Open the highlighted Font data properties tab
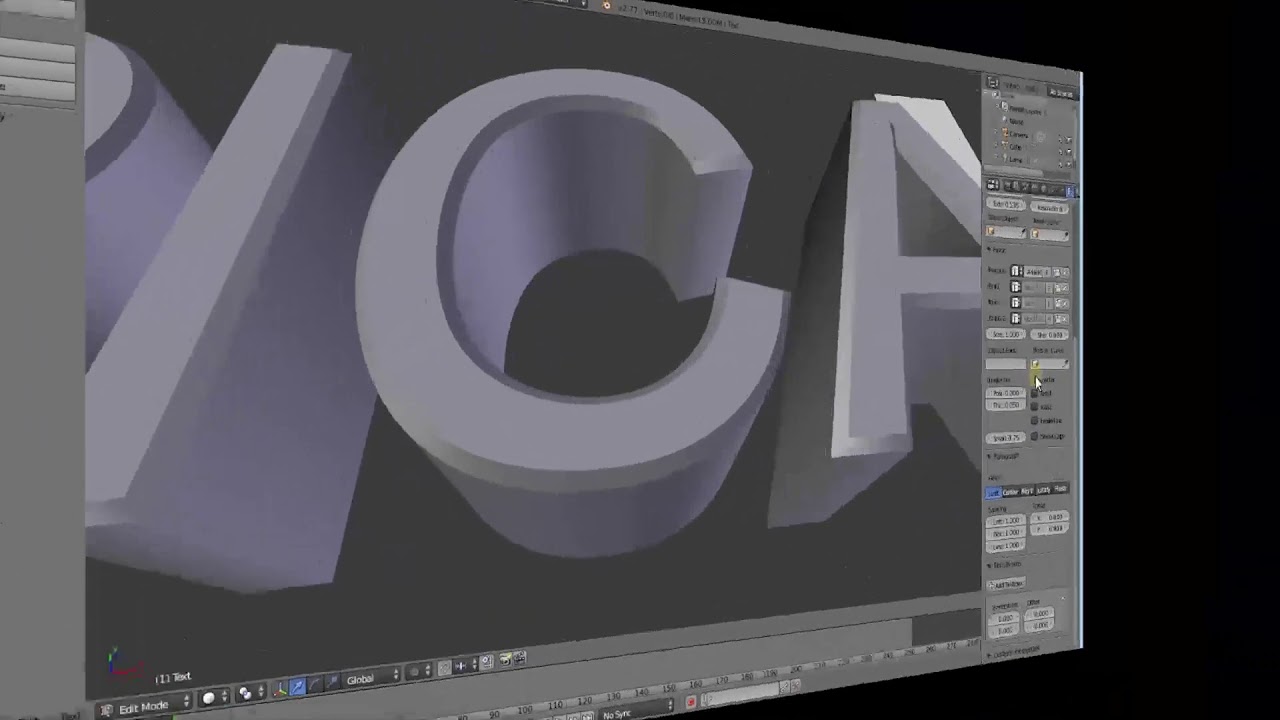This screenshot has height=720, width=1280. coord(1068,191)
